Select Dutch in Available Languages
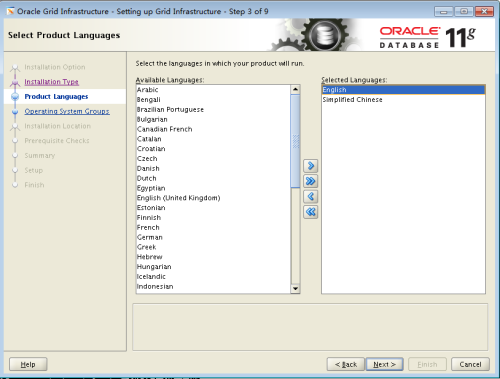This screenshot has width=500, height=379. (x=213, y=178)
